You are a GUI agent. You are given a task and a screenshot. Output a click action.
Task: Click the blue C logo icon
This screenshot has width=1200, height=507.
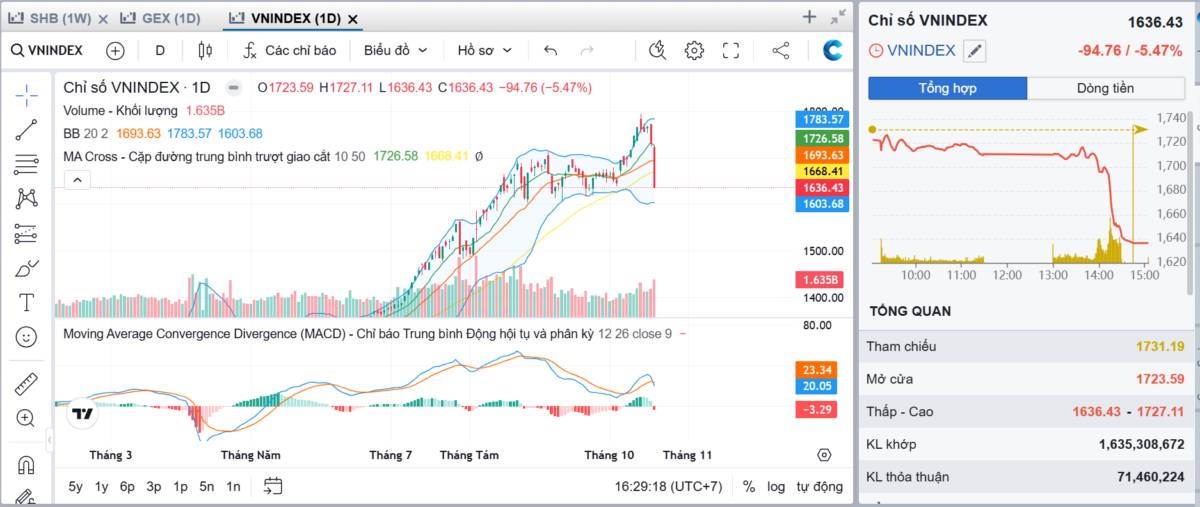833,50
